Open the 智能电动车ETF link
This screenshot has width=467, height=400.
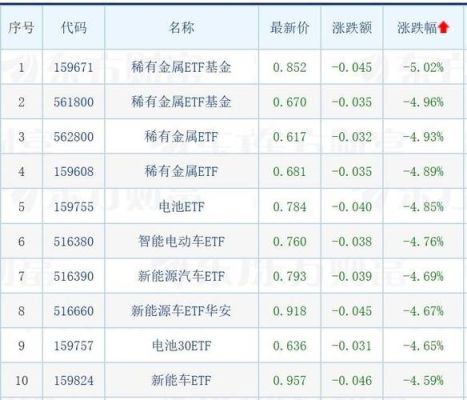coord(181,241)
